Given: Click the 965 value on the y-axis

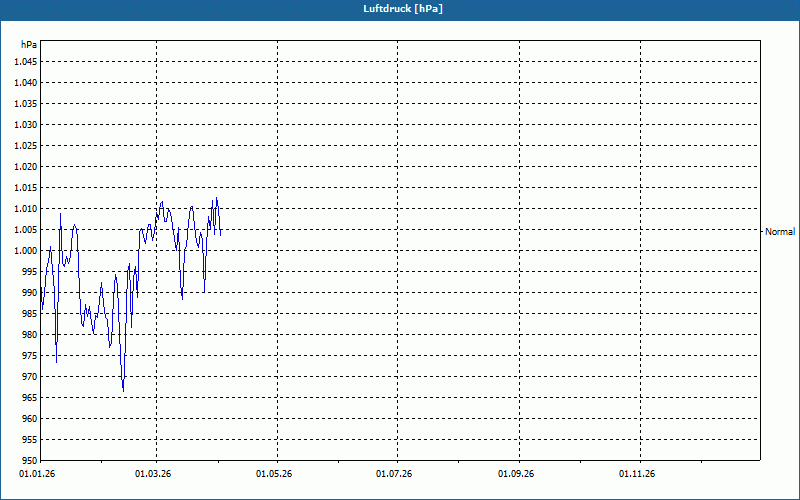Looking at the screenshot, I should 28,398.
